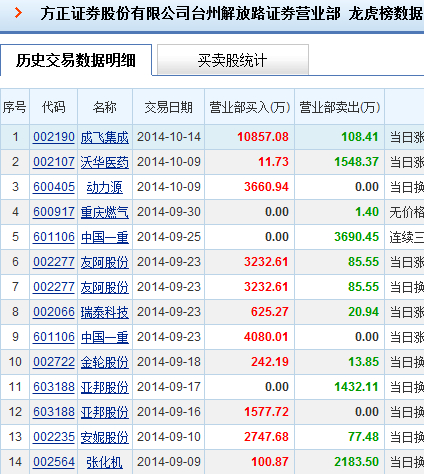
Task: Click the 序号 column header
Action: click(15, 107)
